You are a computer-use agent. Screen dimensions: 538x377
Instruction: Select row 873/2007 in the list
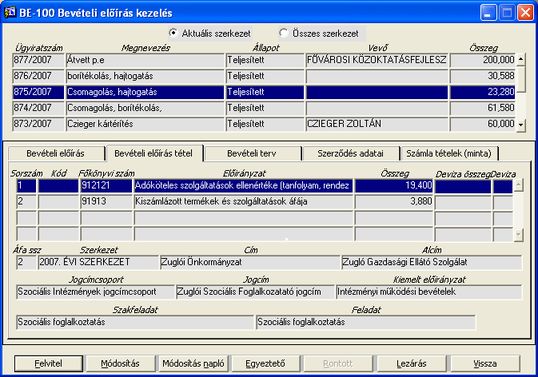coord(264,124)
